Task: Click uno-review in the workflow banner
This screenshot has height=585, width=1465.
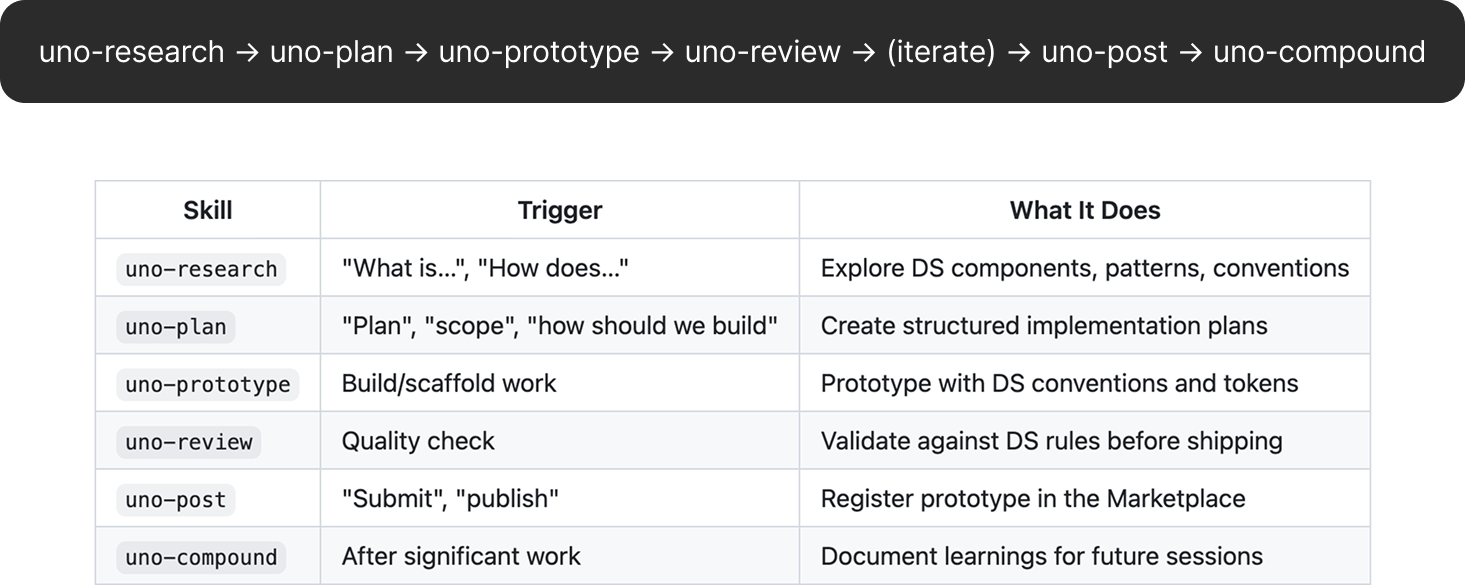Action: tap(763, 52)
